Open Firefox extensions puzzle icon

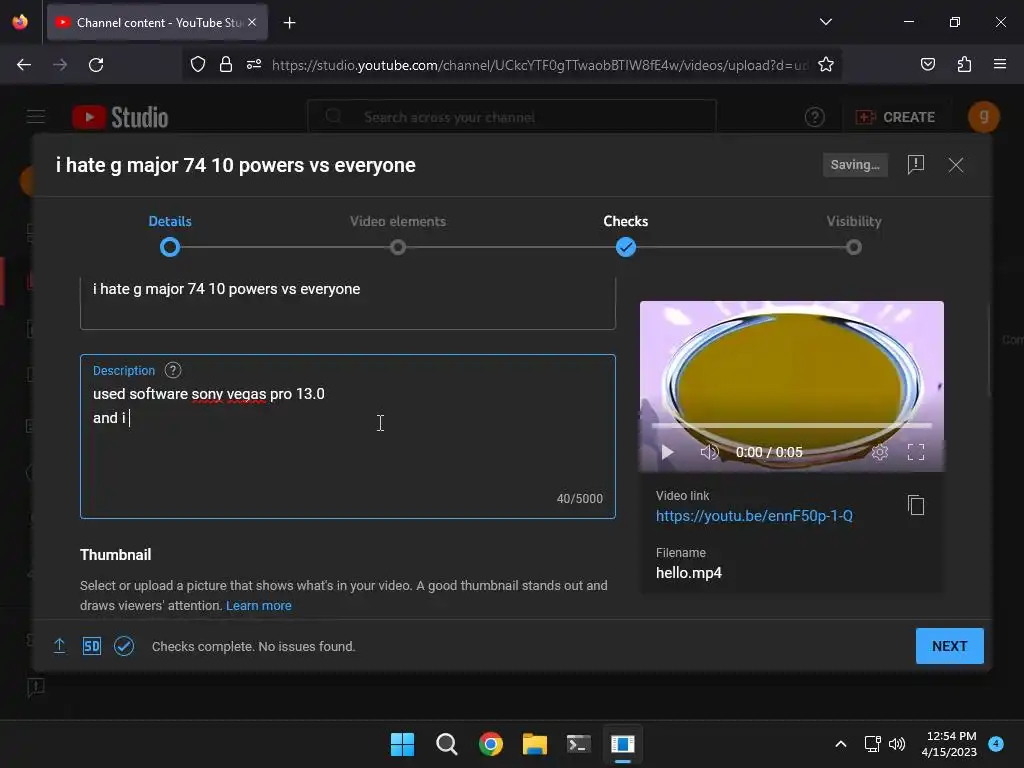[x=964, y=65]
